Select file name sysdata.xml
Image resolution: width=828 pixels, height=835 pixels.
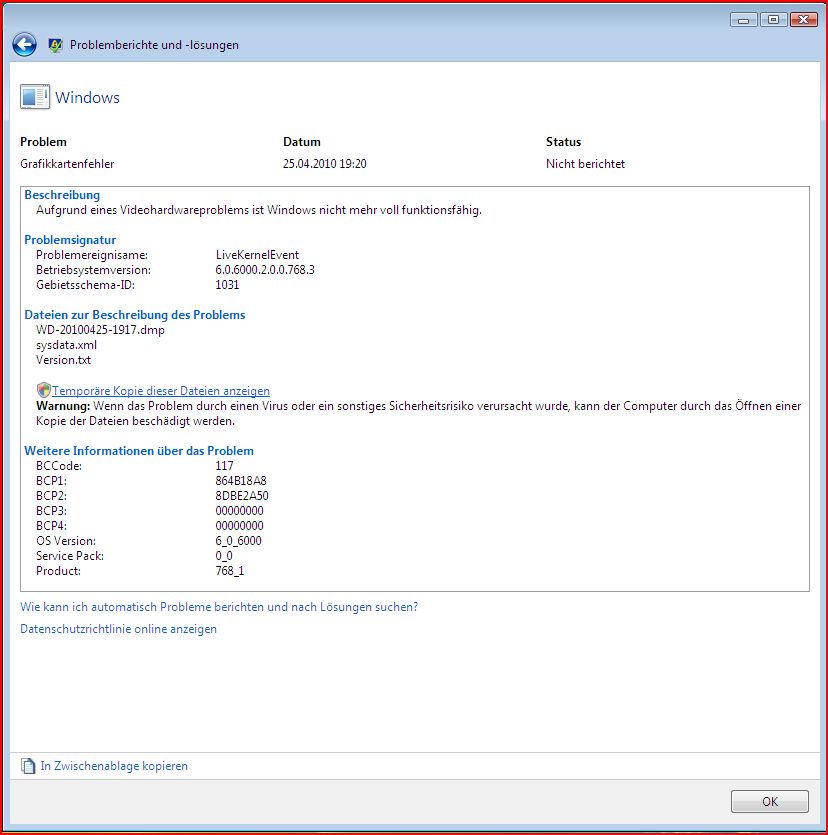(66, 345)
